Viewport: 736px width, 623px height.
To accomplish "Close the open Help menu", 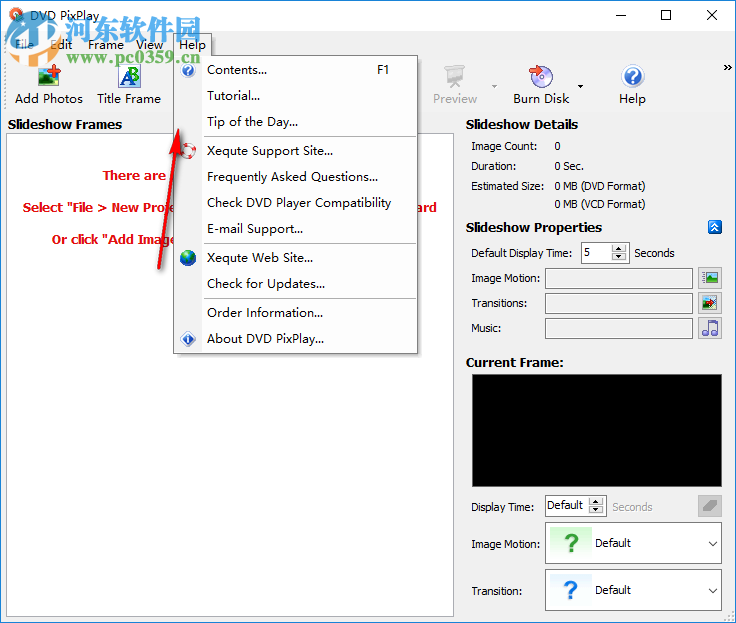I will 192,45.
